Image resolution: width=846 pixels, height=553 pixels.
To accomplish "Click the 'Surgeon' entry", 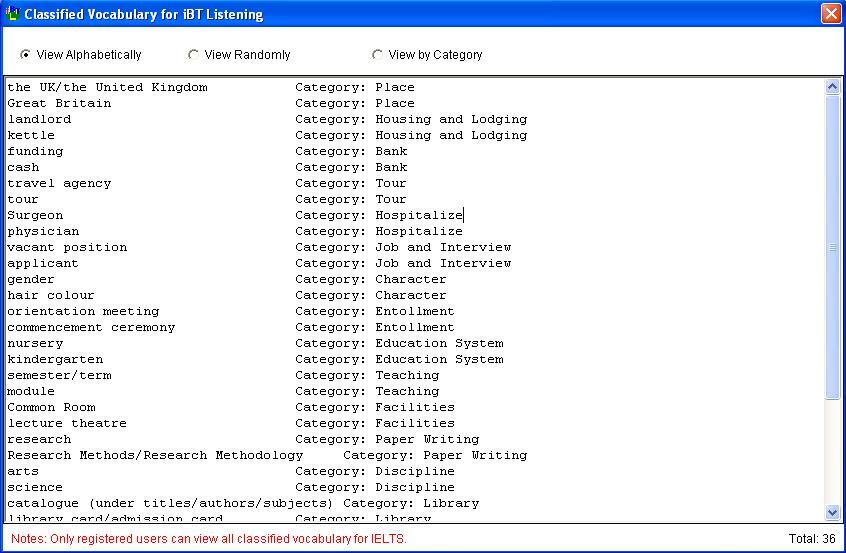I will (35, 215).
